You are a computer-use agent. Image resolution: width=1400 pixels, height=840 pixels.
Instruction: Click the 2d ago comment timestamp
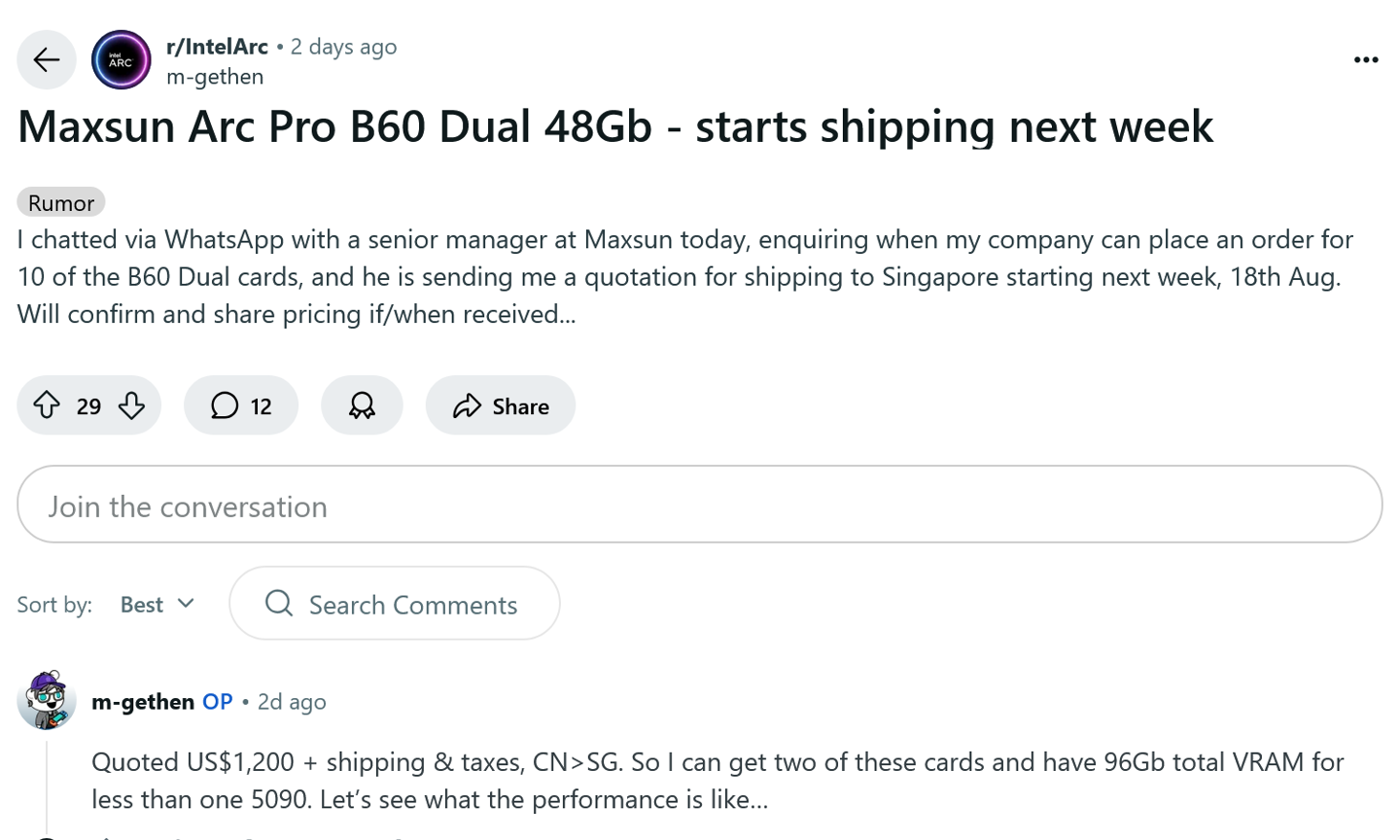(x=292, y=702)
